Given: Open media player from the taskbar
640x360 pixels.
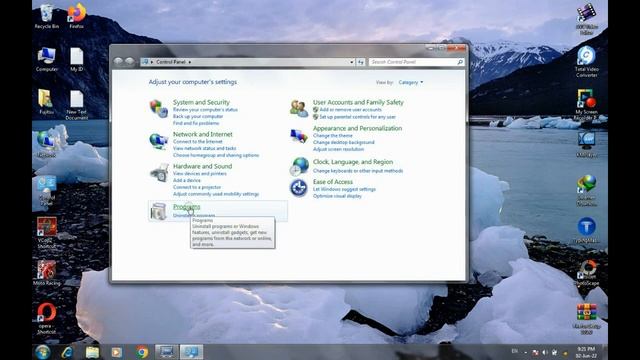Looking at the screenshot, I should click(117, 352).
